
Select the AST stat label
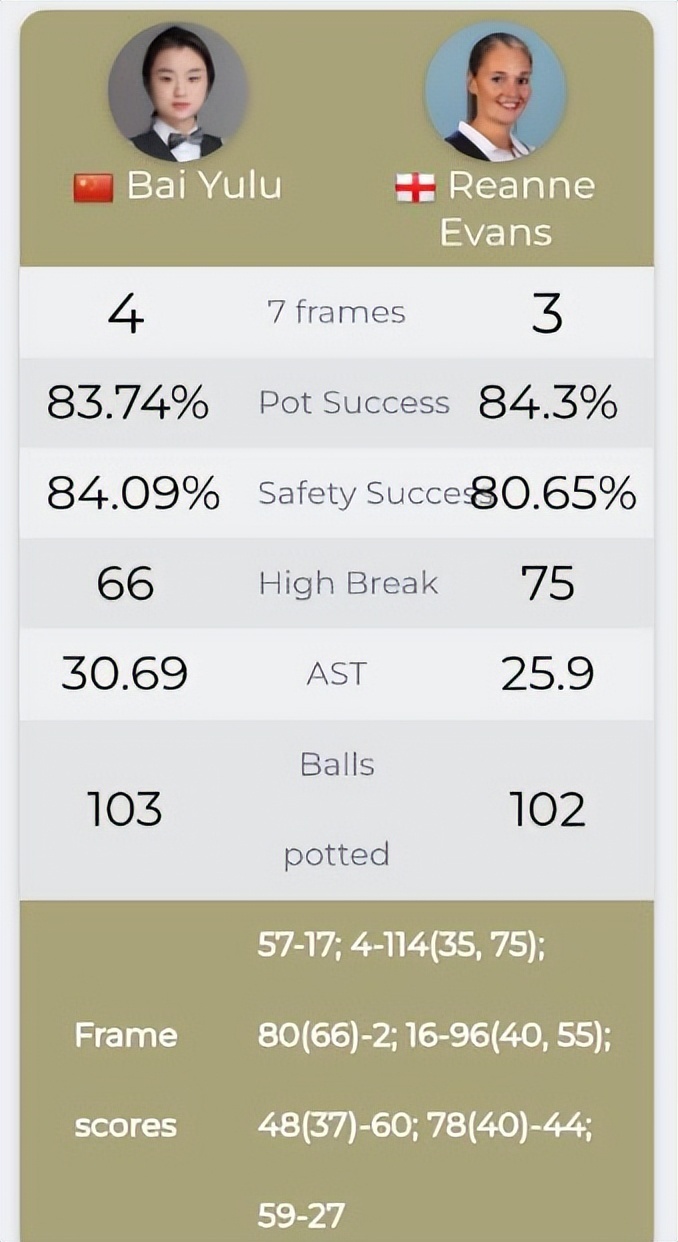coord(336,674)
